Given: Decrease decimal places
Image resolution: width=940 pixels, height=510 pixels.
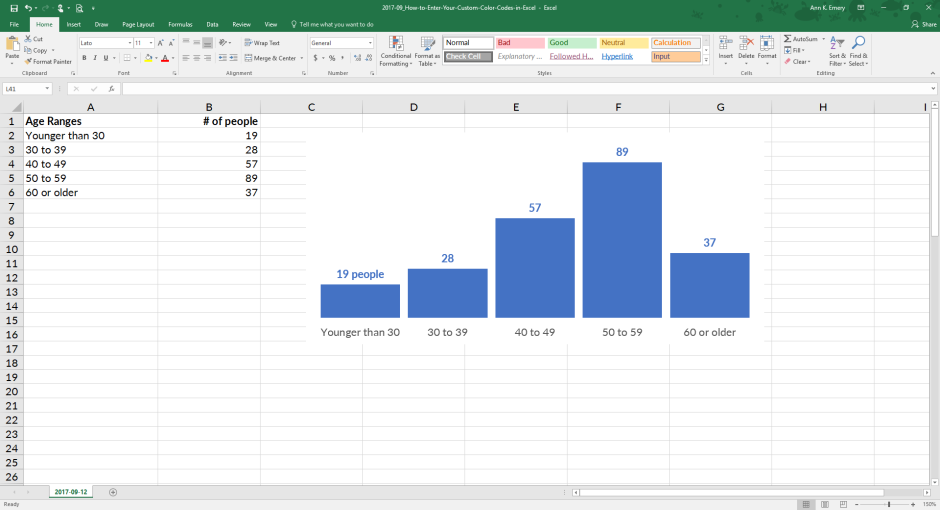Looking at the screenshot, I should [368, 58].
